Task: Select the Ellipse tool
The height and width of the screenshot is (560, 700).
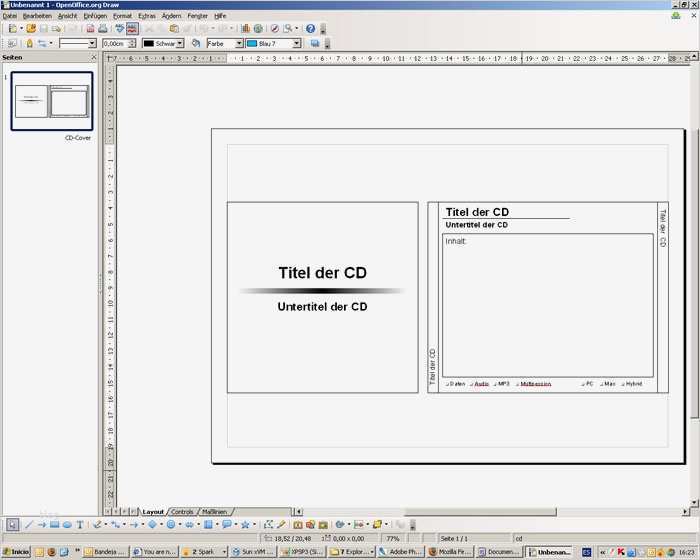Action: 67,525
